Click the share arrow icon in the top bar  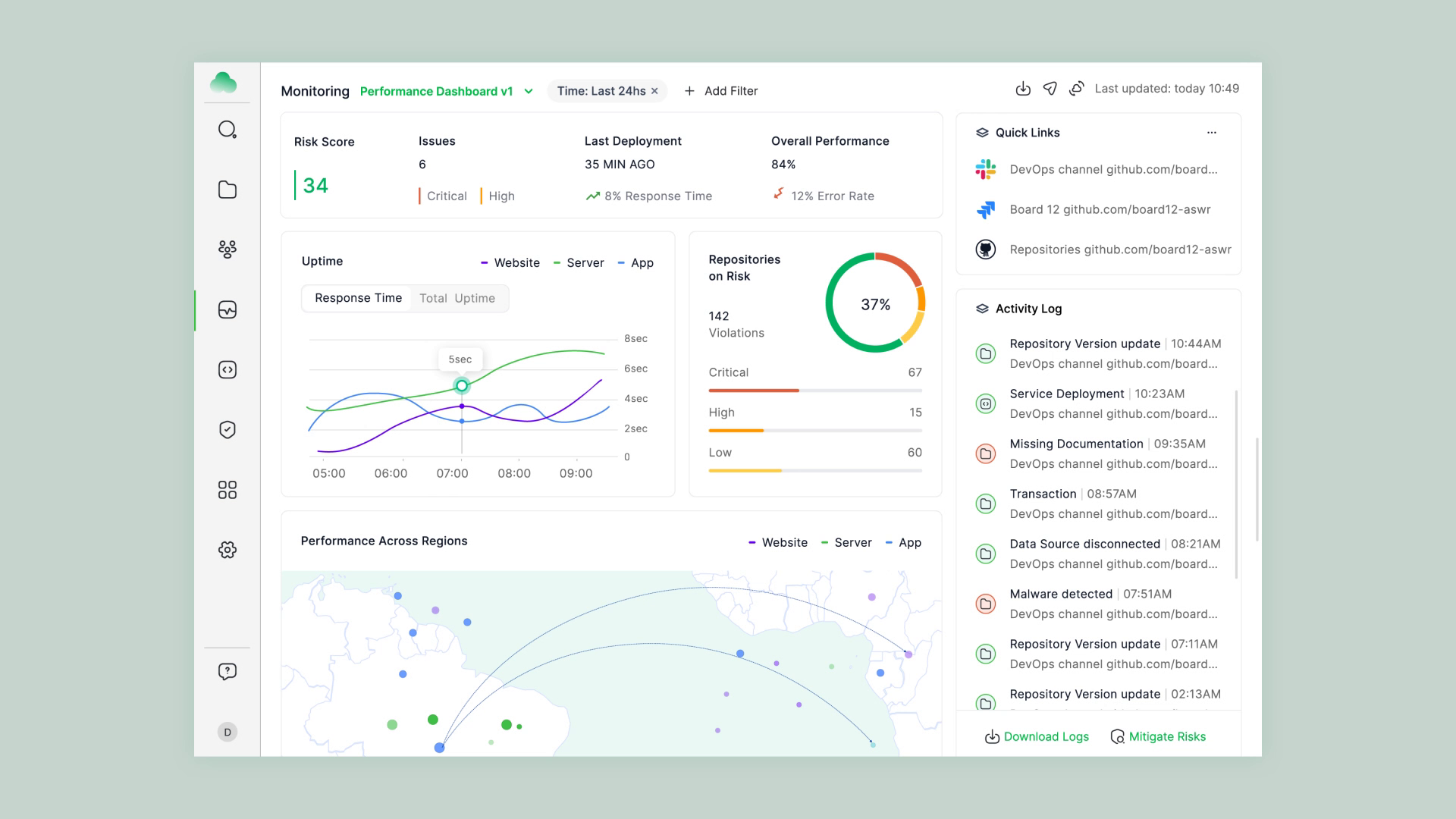point(1050,89)
